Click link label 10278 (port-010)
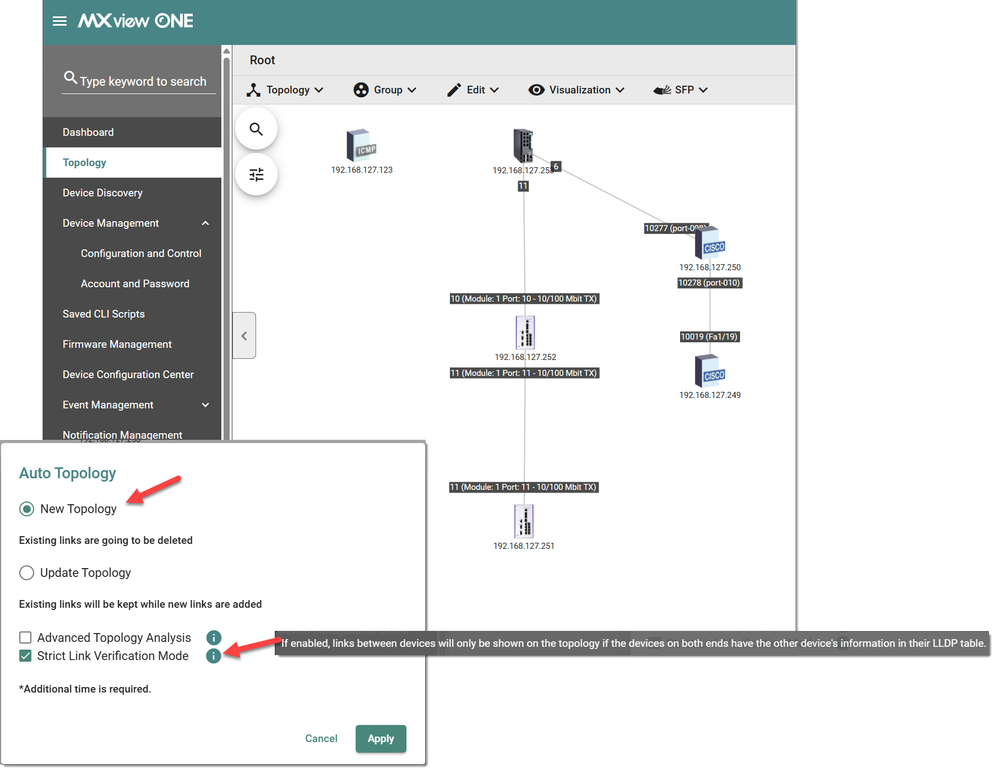Image resolution: width=1000 pixels, height=770 pixels. [709, 283]
